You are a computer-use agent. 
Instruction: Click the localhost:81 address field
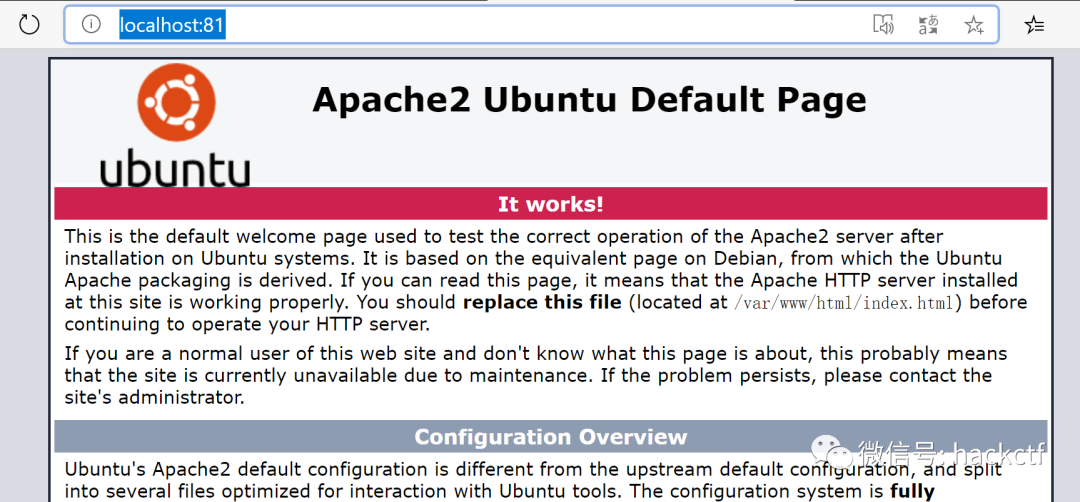531,25
